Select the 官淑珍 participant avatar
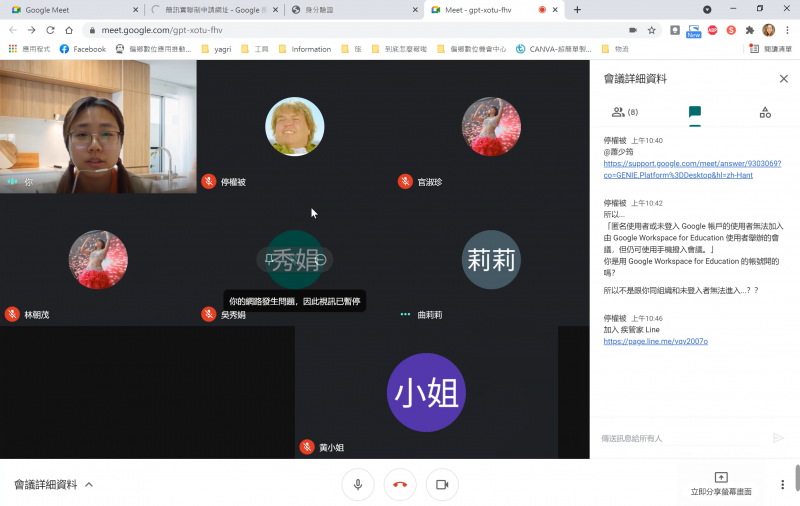 click(x=491, y=126)
